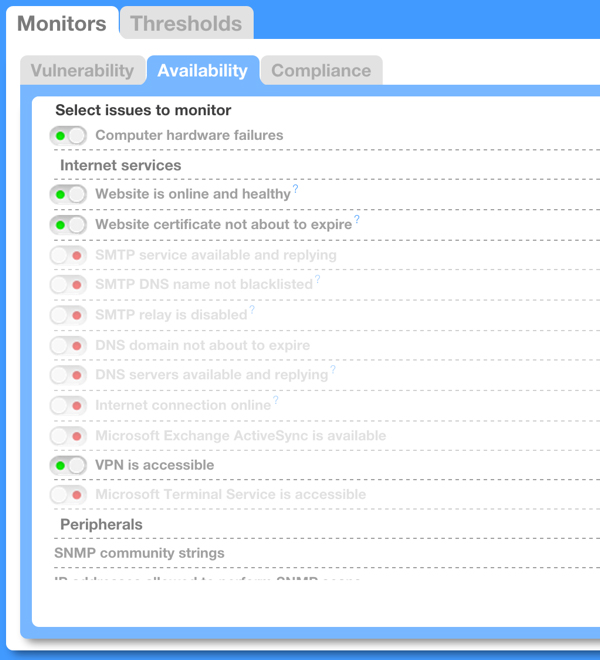This screenshot has width=600, height=660.
Task: Select the Availability sub-tab
Action: (x=203, y=70)
